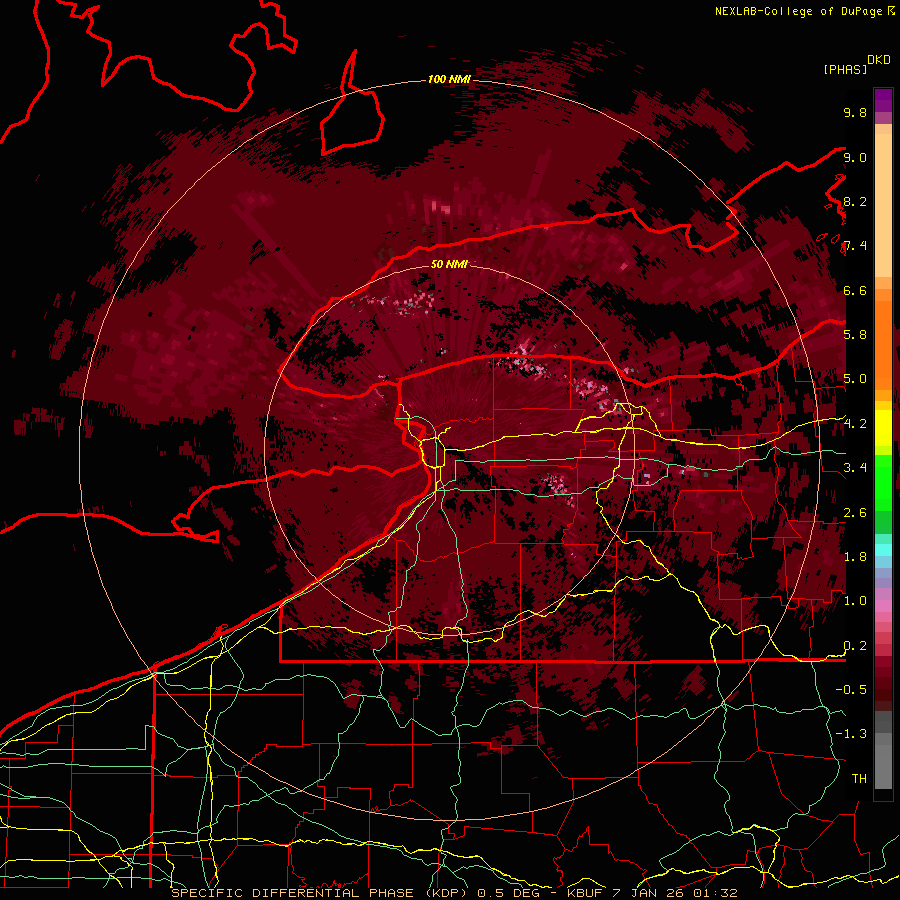This screenshot has height=900, width=900.
Task: Click the 4.2 legend value
Action: [x=855, y=424]
